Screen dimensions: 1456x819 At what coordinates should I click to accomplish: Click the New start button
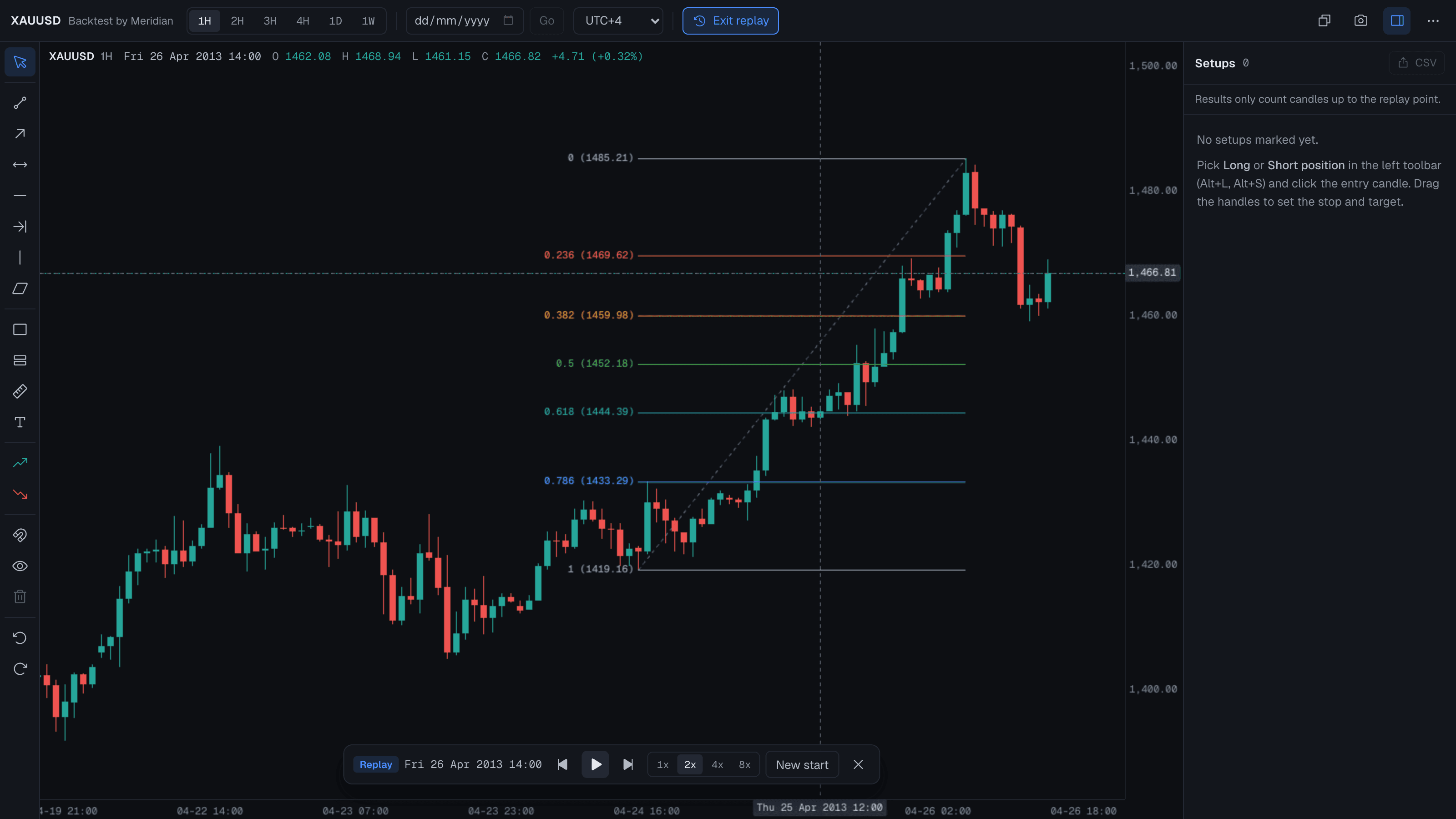[x=802, y=765]
